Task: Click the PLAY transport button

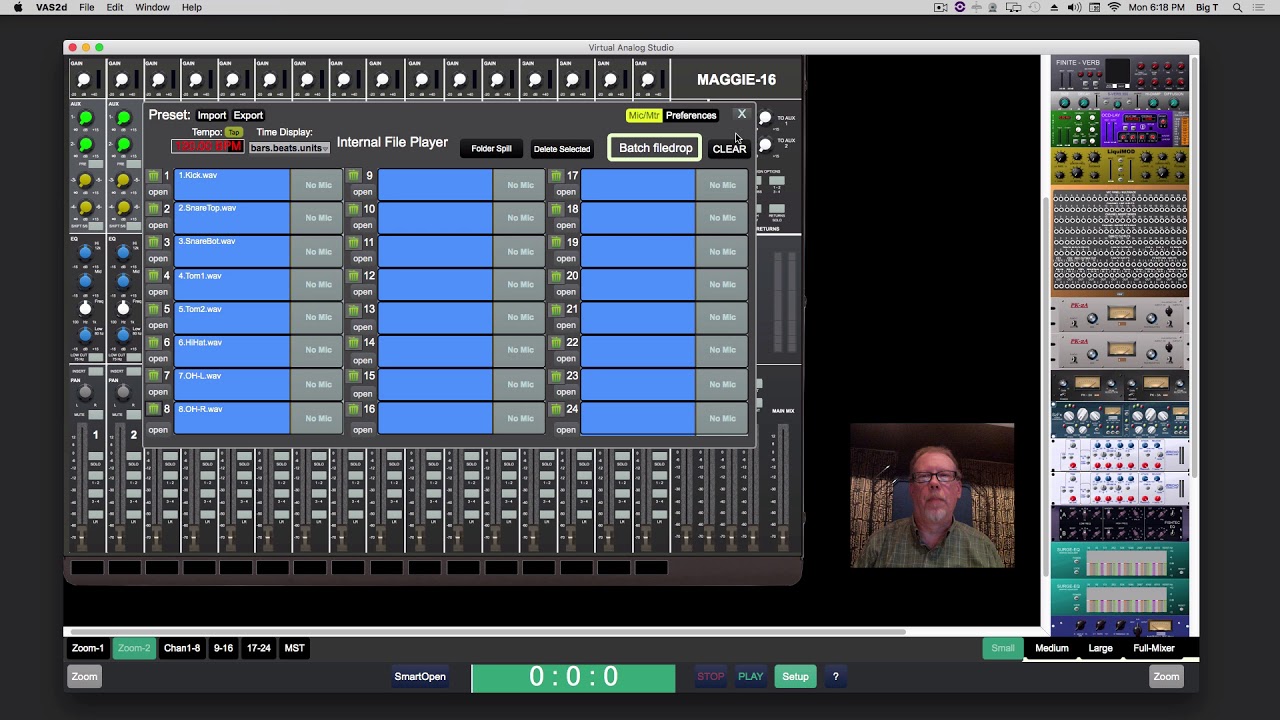Action: coord(751,677)
